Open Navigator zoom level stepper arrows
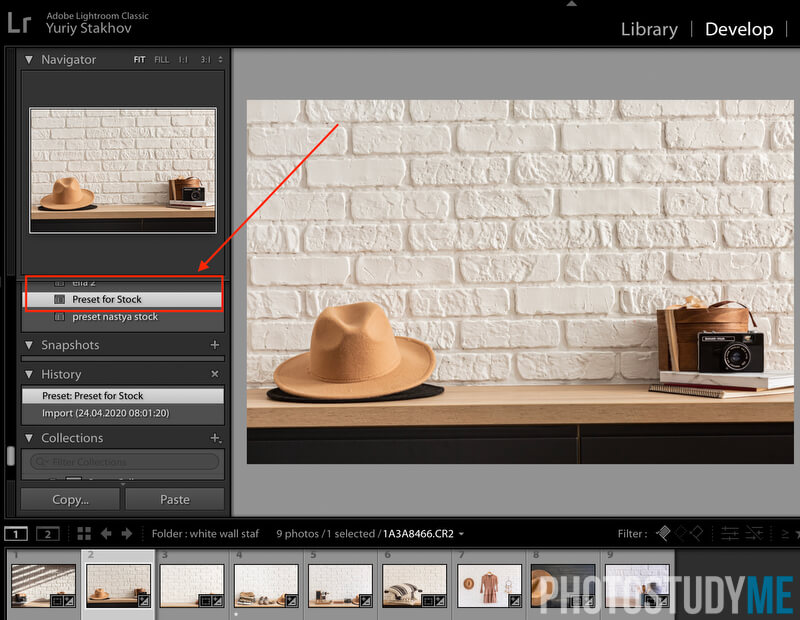 (220, 60)
